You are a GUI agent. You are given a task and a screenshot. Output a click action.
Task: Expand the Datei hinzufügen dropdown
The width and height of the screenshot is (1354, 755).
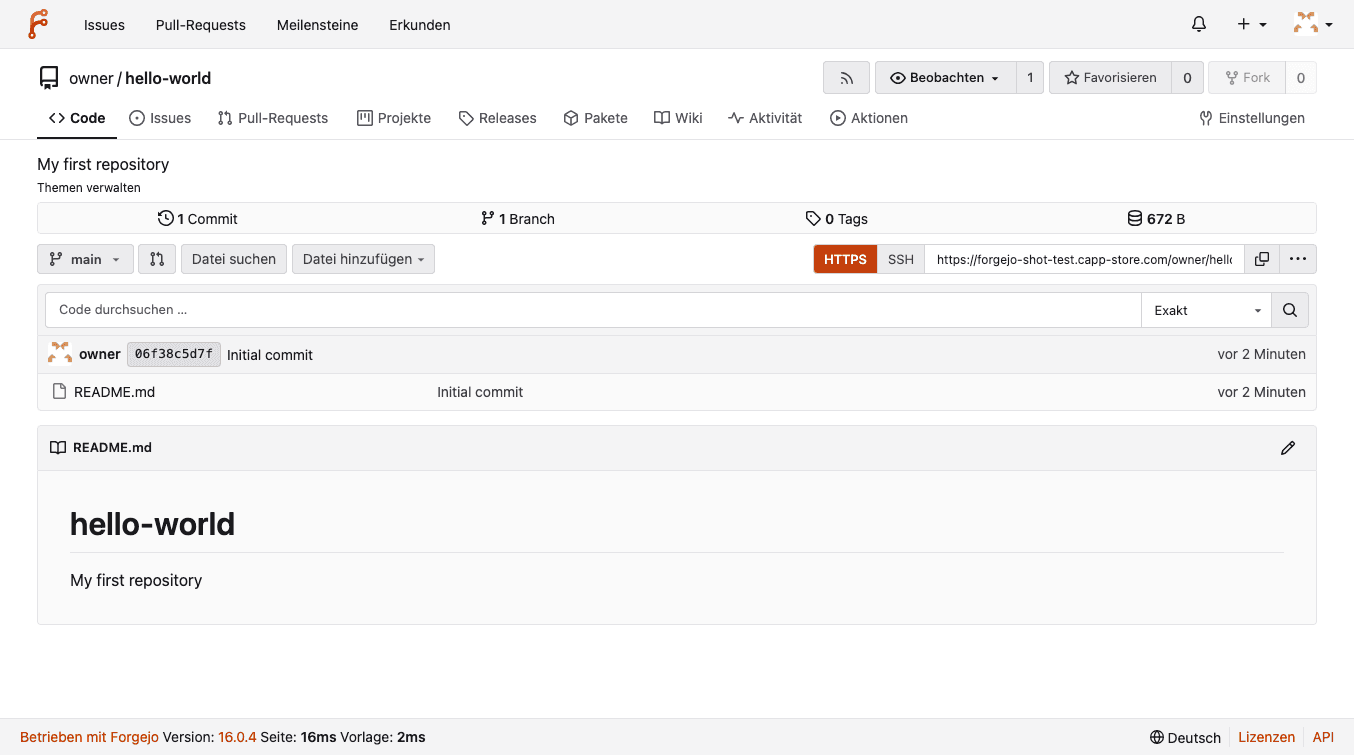(363, 259)
